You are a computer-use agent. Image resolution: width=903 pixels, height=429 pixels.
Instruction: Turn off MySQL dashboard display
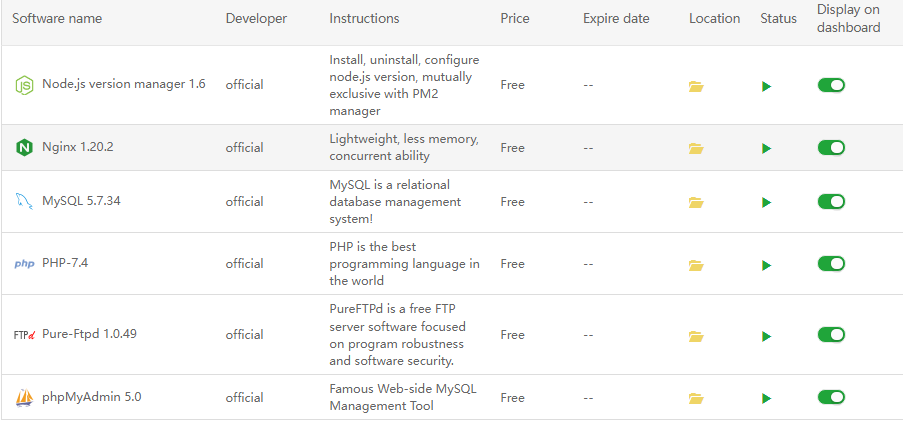click(831, 202)
